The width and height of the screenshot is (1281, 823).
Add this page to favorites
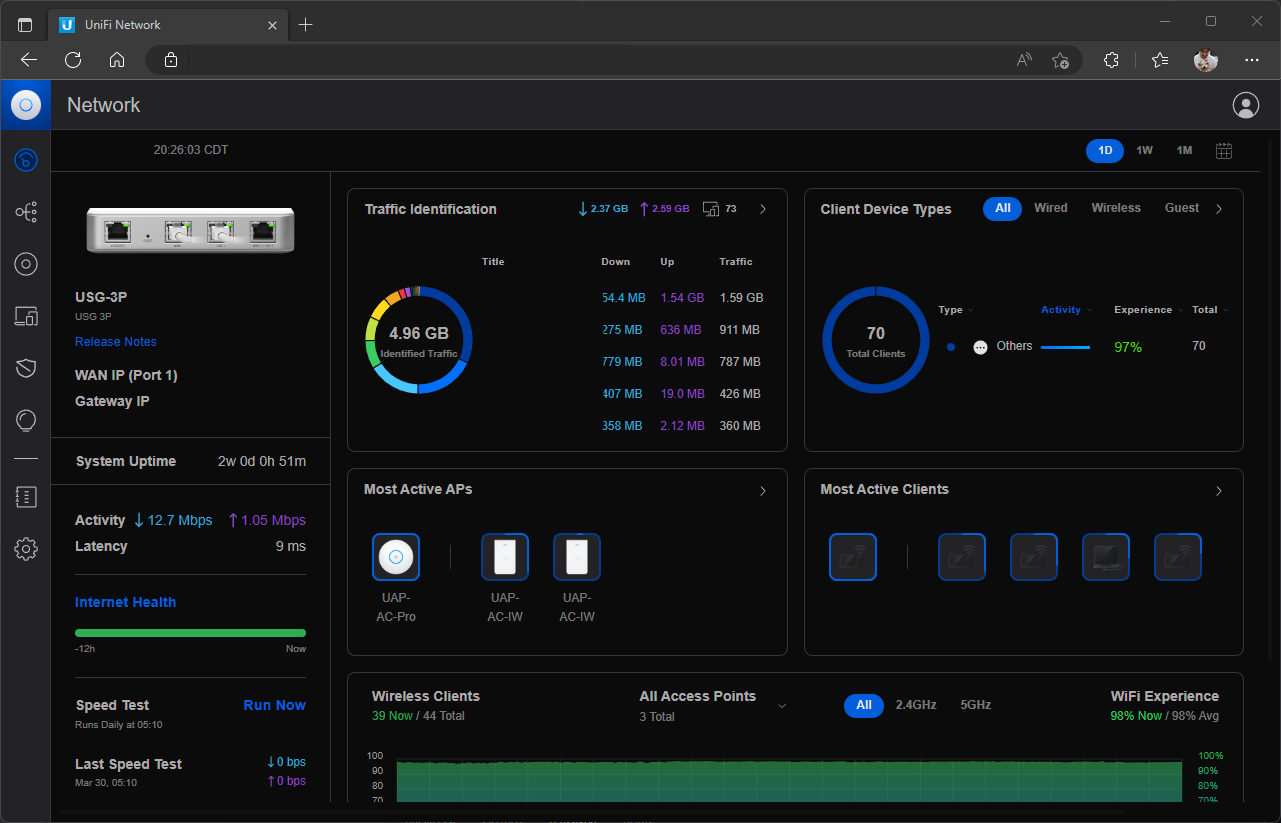tap(1060, 60)
